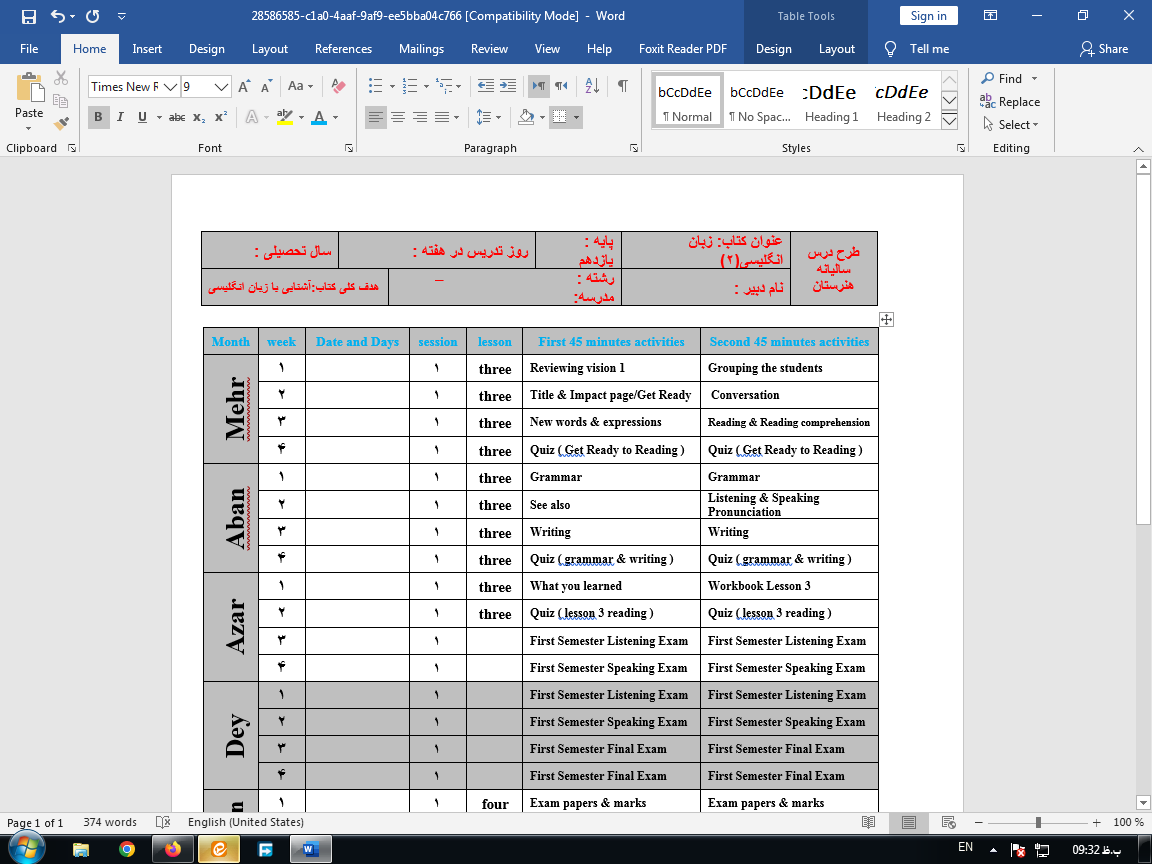This screenshot has width=1152, height=864.
Task: Click the Sign in button
Action: click(x=929, y=16)
